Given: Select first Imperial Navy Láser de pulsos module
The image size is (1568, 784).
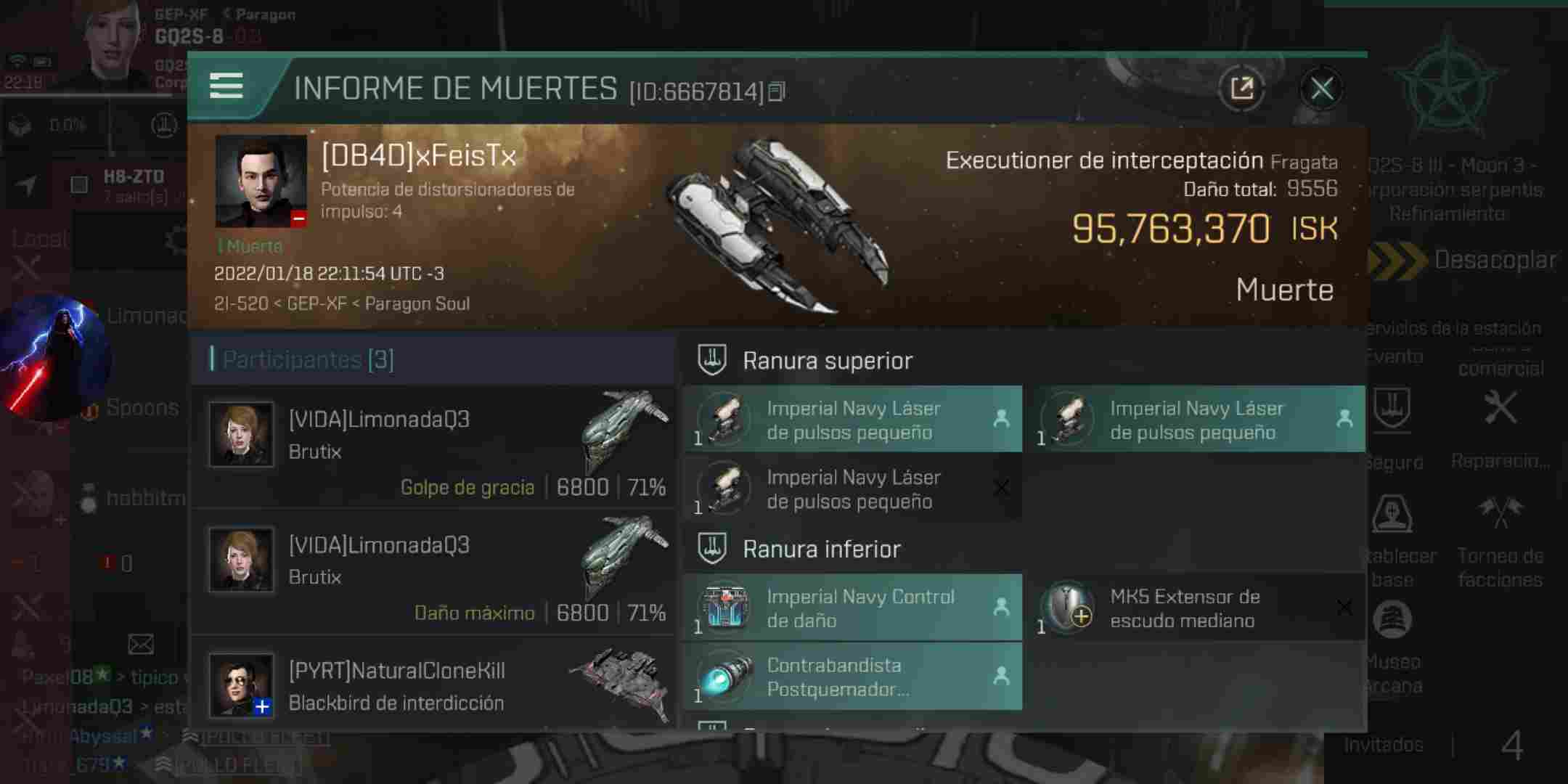Looking at the screenshot, I should (x=853, y=420).
